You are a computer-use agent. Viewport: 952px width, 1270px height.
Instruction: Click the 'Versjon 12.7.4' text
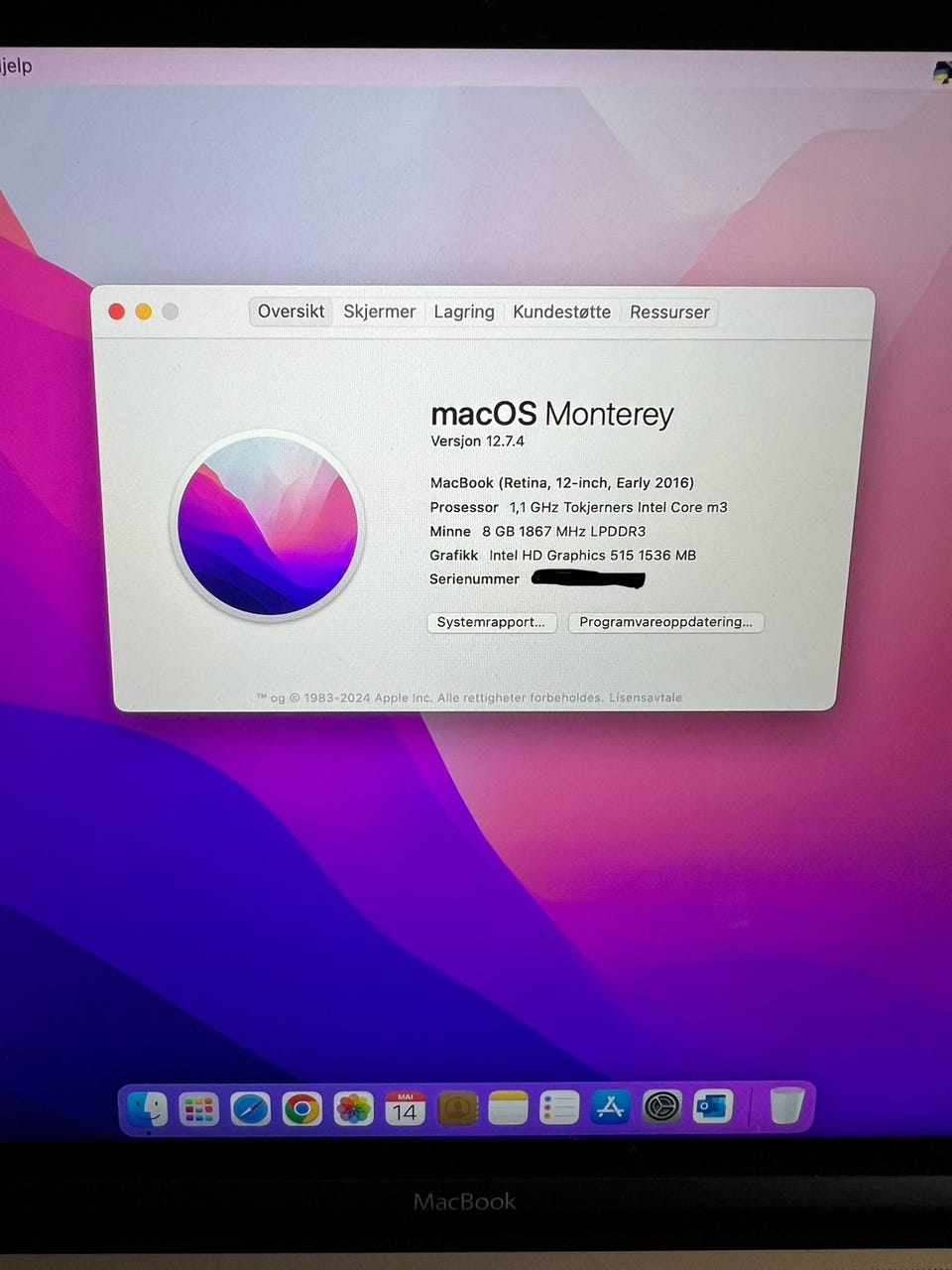coord(477,442)
